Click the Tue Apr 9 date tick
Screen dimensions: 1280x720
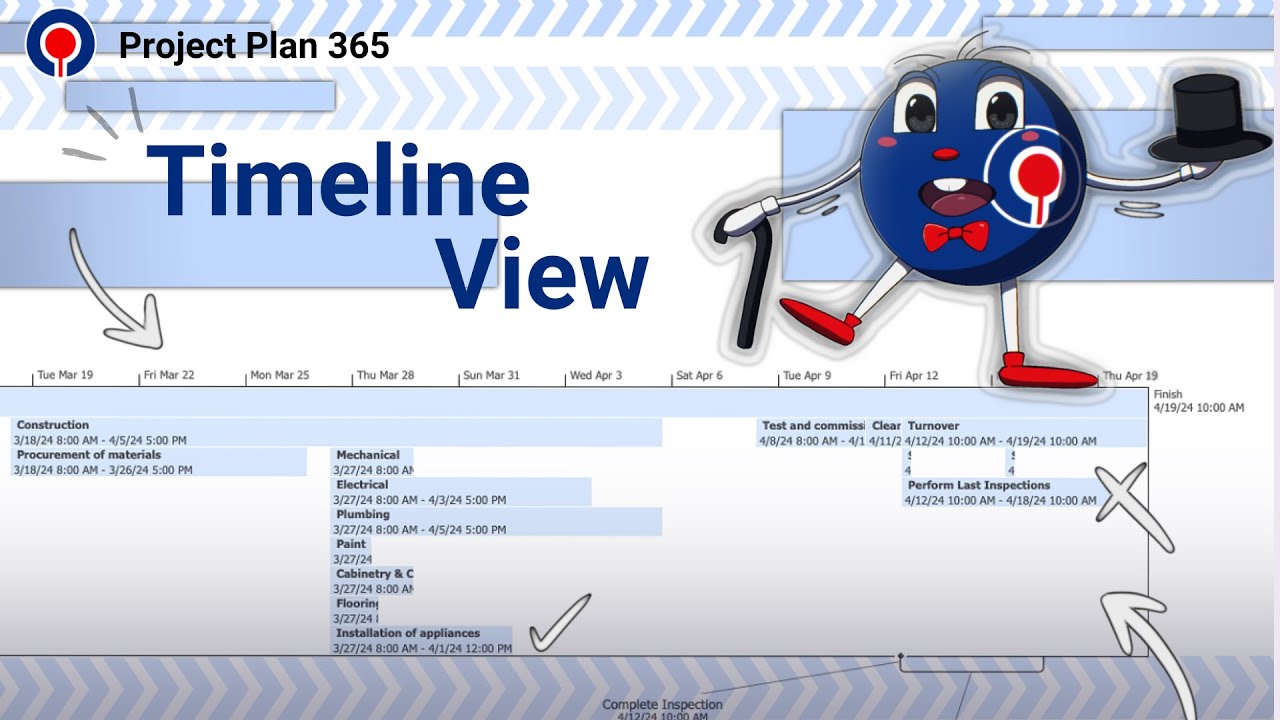coord(805,375)
